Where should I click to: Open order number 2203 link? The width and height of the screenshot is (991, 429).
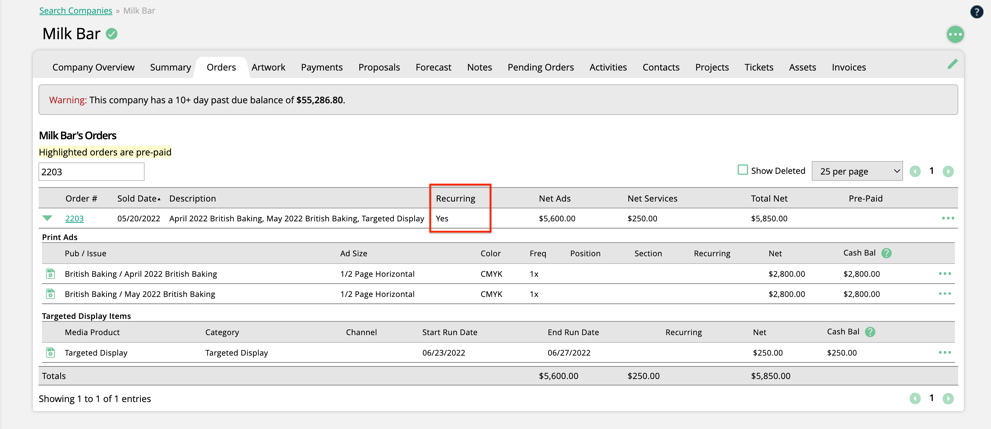click(75, 219)
